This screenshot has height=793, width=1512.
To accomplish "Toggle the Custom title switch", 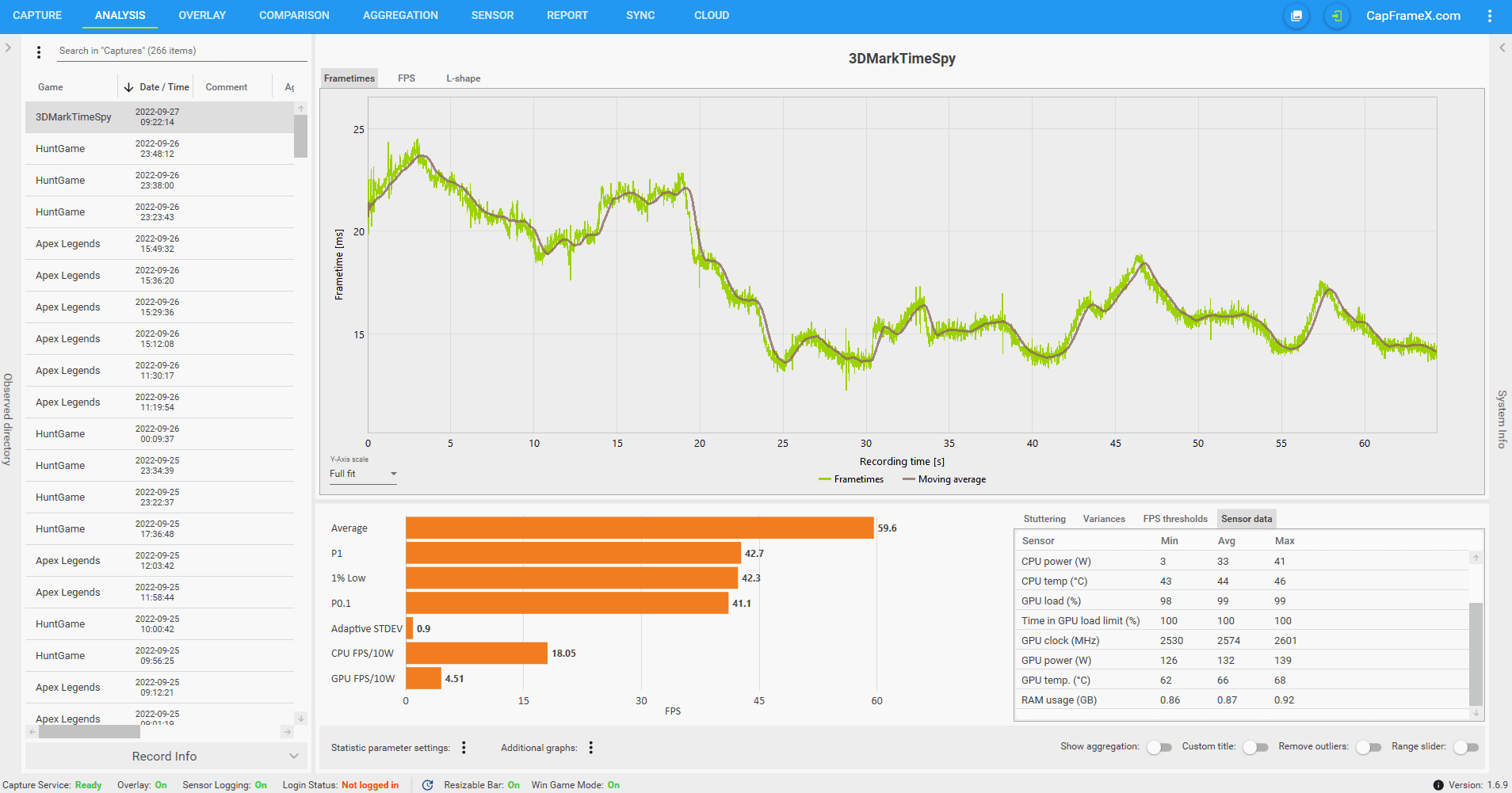I will pos(1255,747).
